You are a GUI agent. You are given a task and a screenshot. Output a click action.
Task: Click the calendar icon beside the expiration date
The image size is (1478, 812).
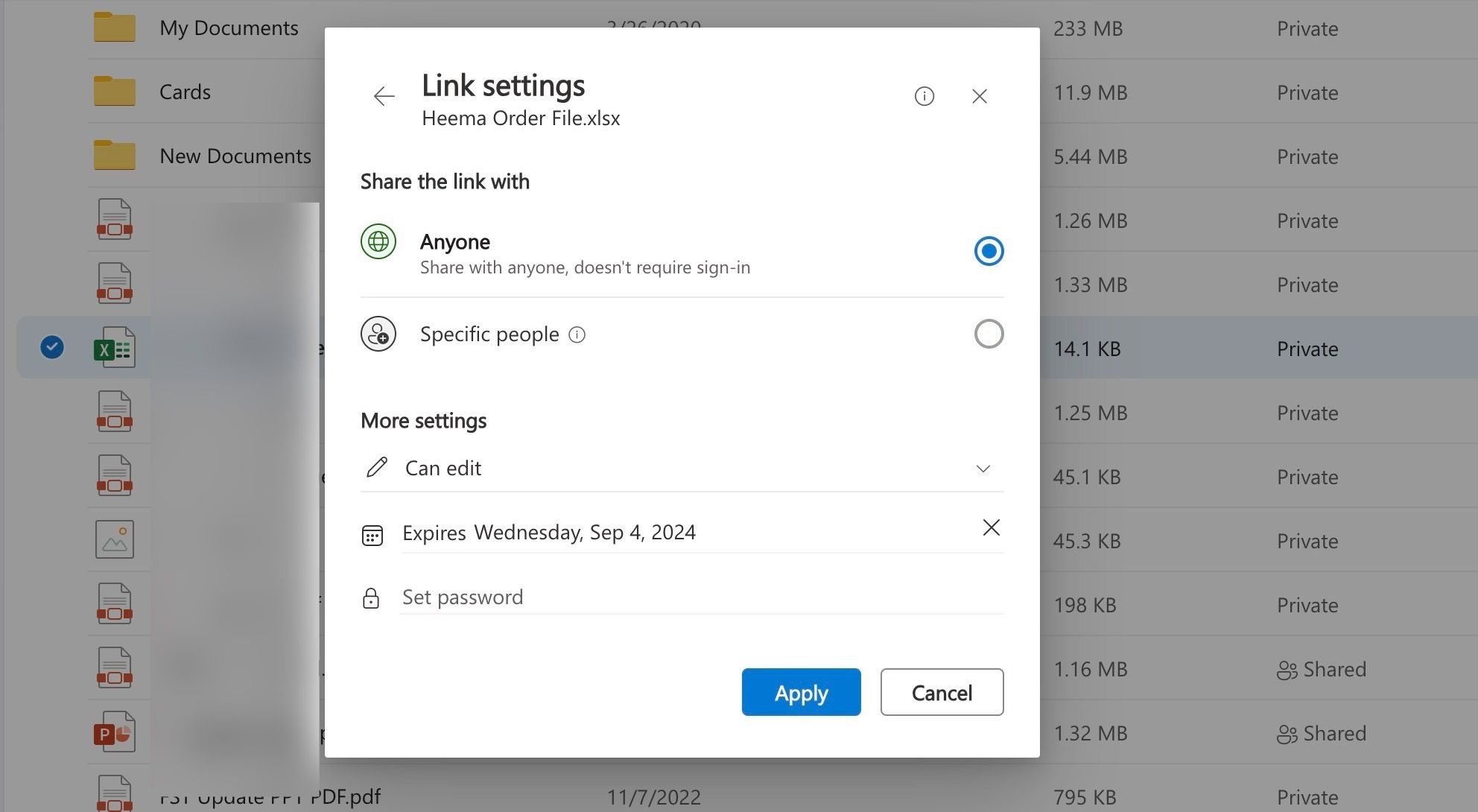pyautogui.click(x=372, y=534)
